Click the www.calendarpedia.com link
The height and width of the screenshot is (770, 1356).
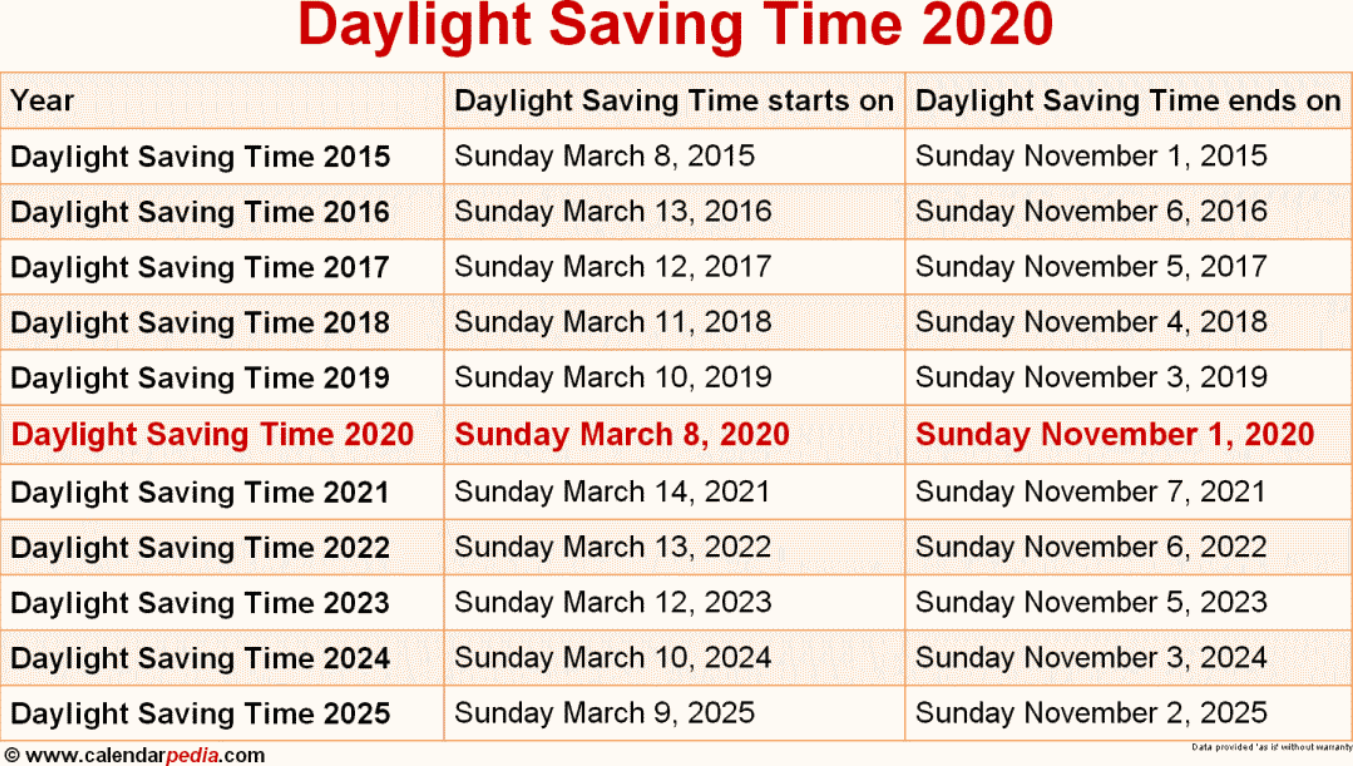click(x=143, y=756)
